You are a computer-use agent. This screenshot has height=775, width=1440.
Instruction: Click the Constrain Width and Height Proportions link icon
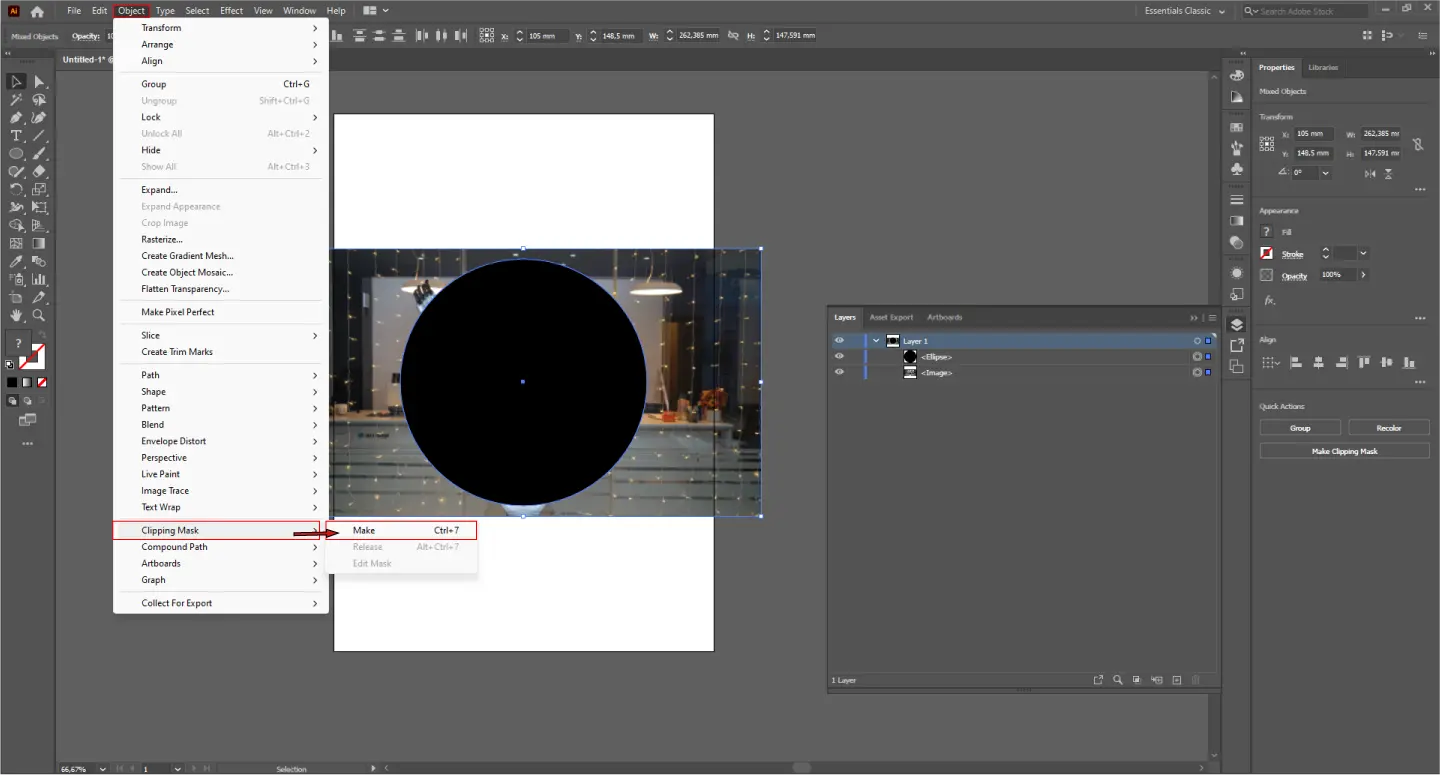[1417, 144]
